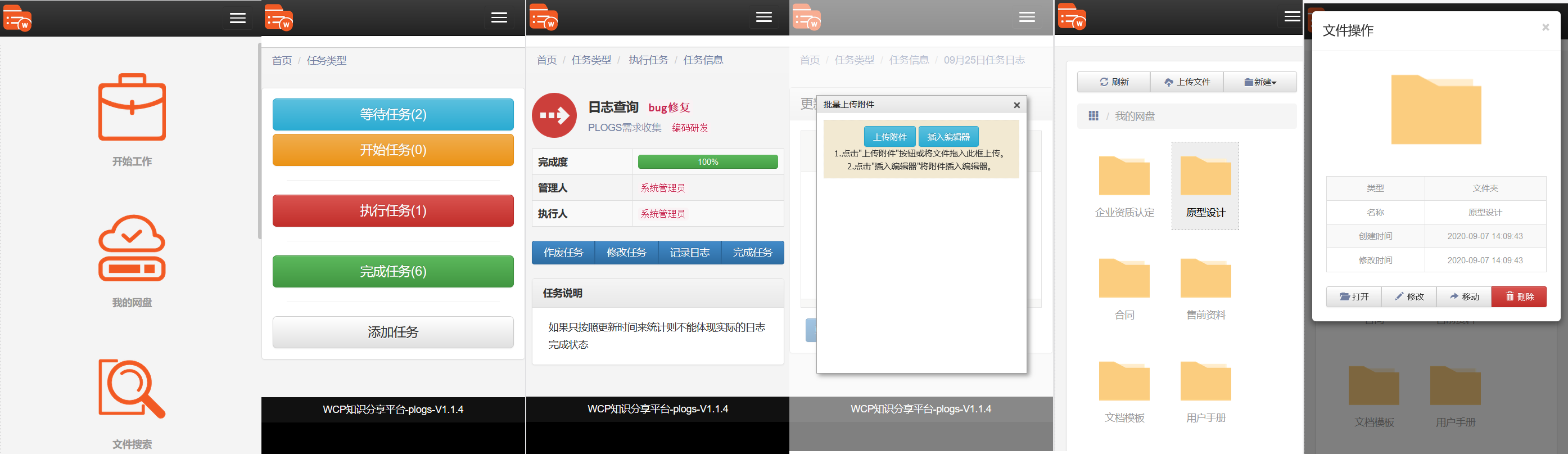
Task: Click the red bug修复 tag
Action: (x=669, y=108)
